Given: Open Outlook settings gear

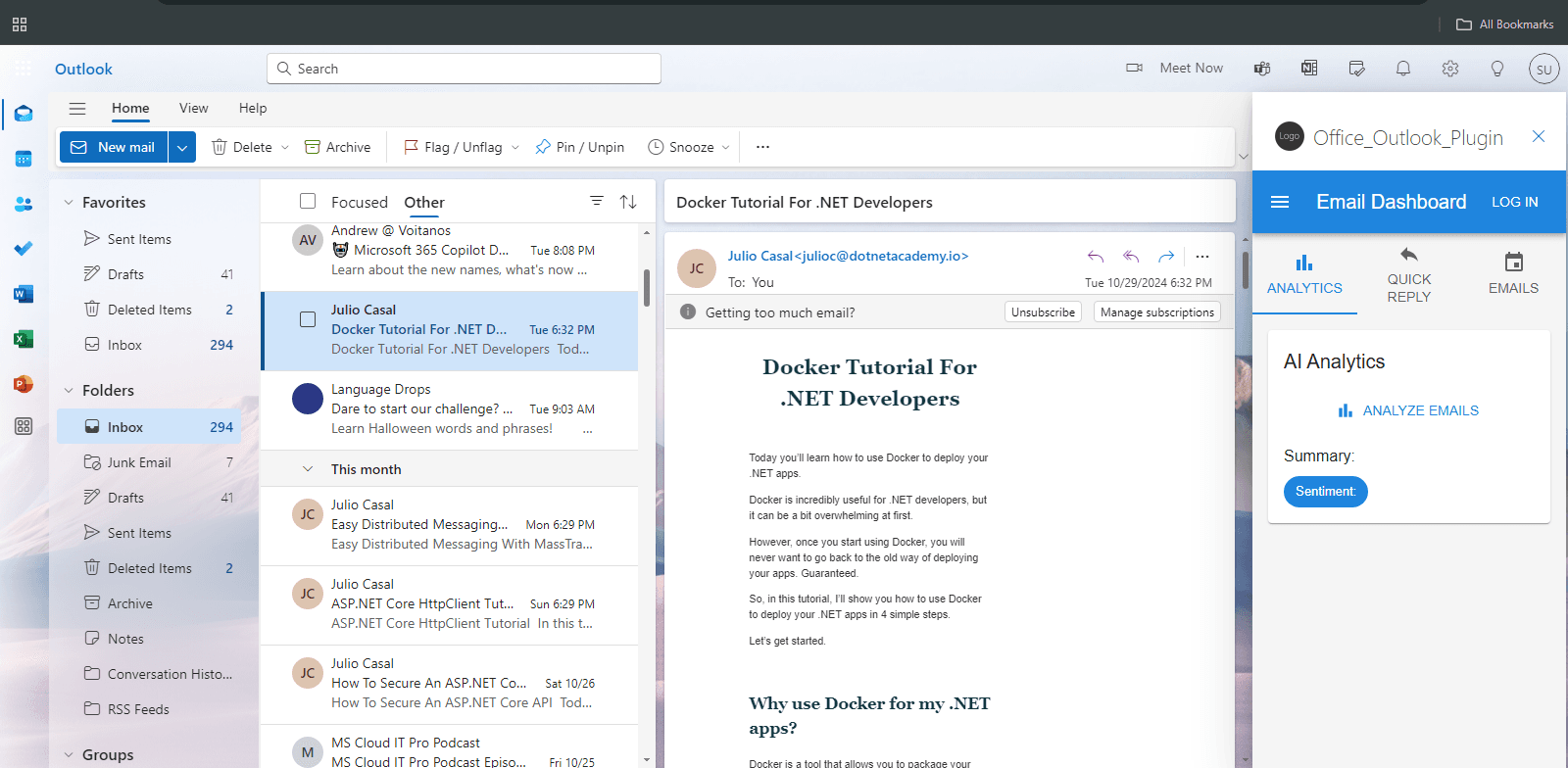Looking at the screenshot, I should [x=1450, y=69].
